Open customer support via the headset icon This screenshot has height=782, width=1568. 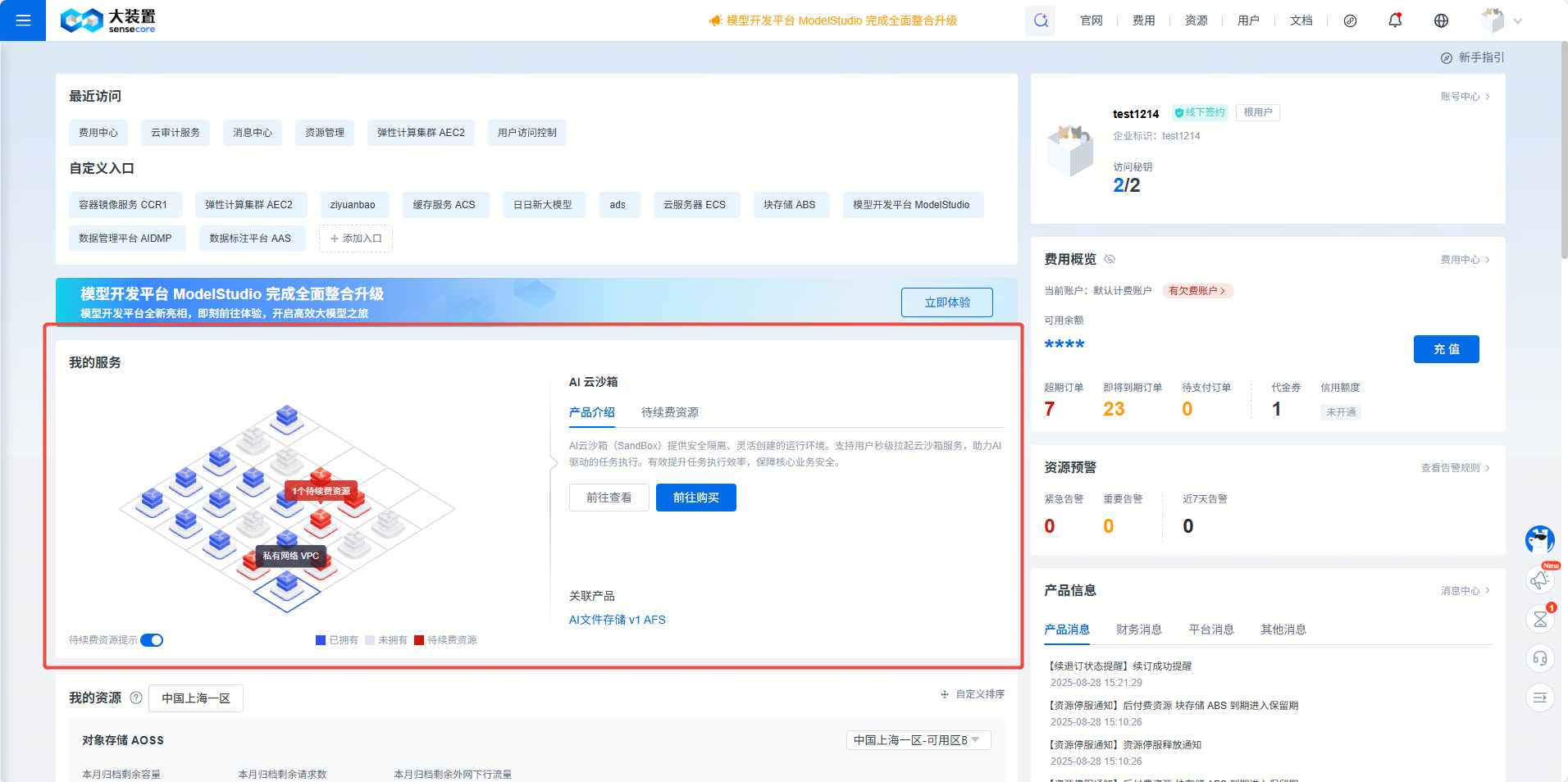pos(1539,658)
